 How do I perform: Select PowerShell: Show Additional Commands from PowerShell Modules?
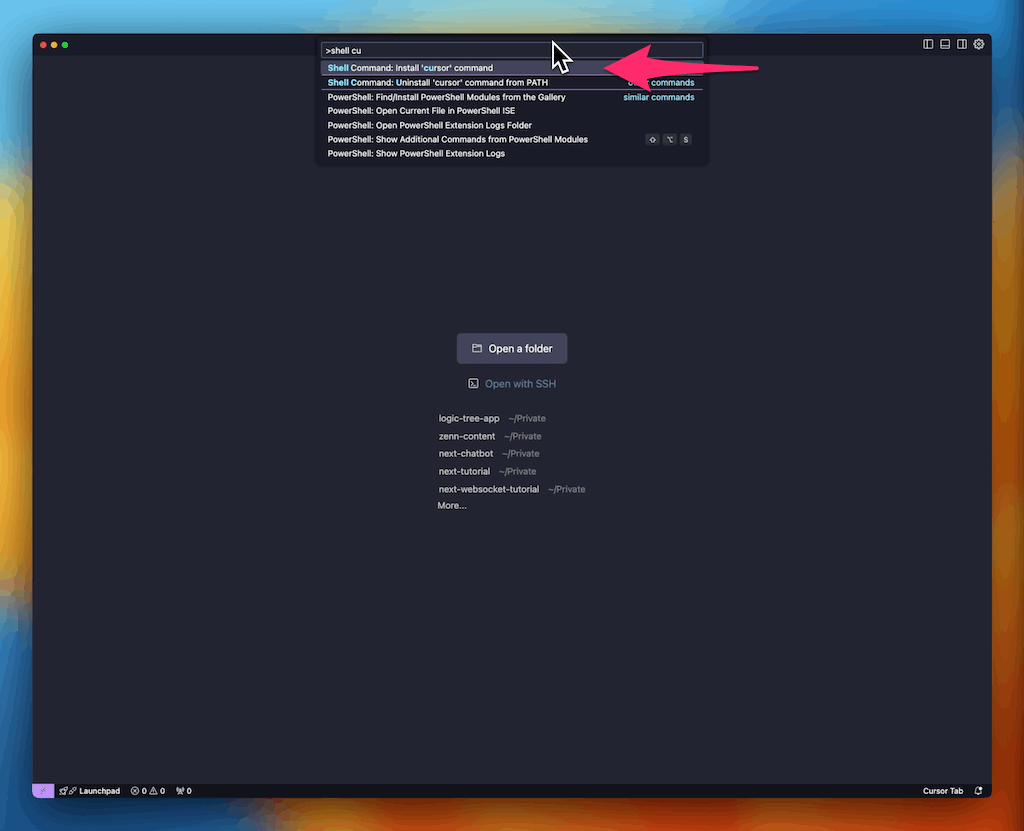coord(511,139)
